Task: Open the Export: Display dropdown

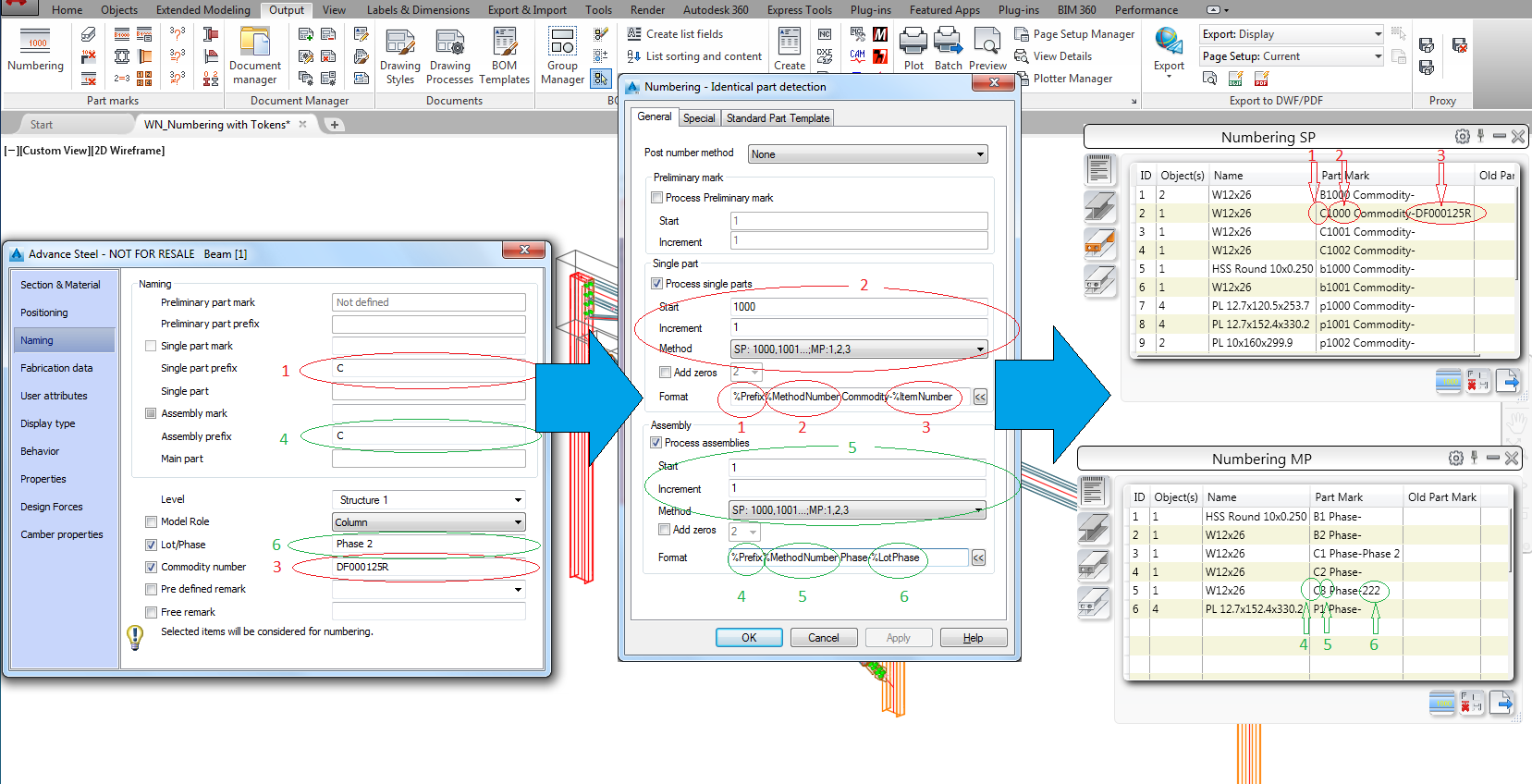Action: [1293, 34]
